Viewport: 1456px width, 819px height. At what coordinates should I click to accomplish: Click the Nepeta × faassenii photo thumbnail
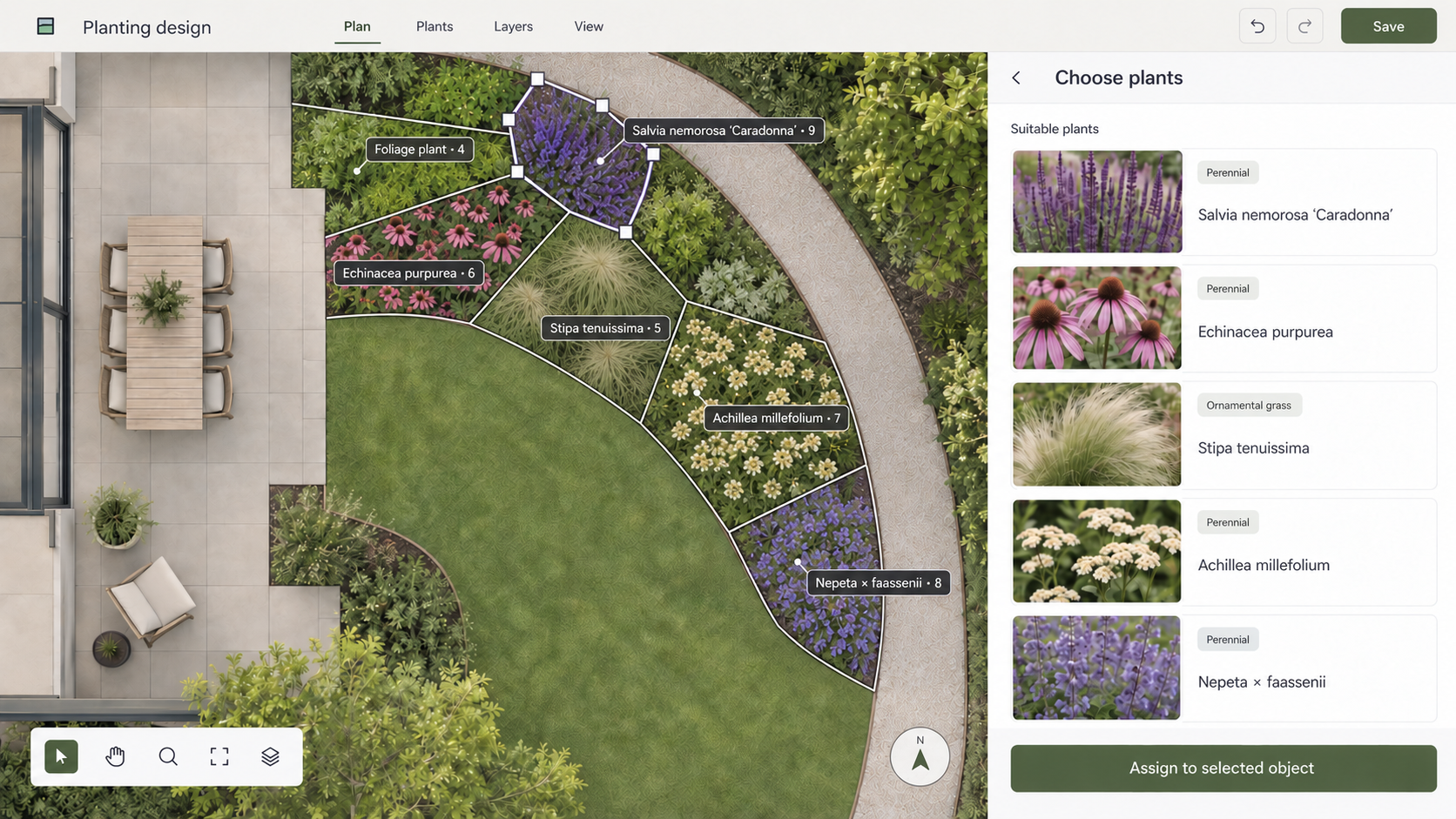click(x=1097, y=668)
